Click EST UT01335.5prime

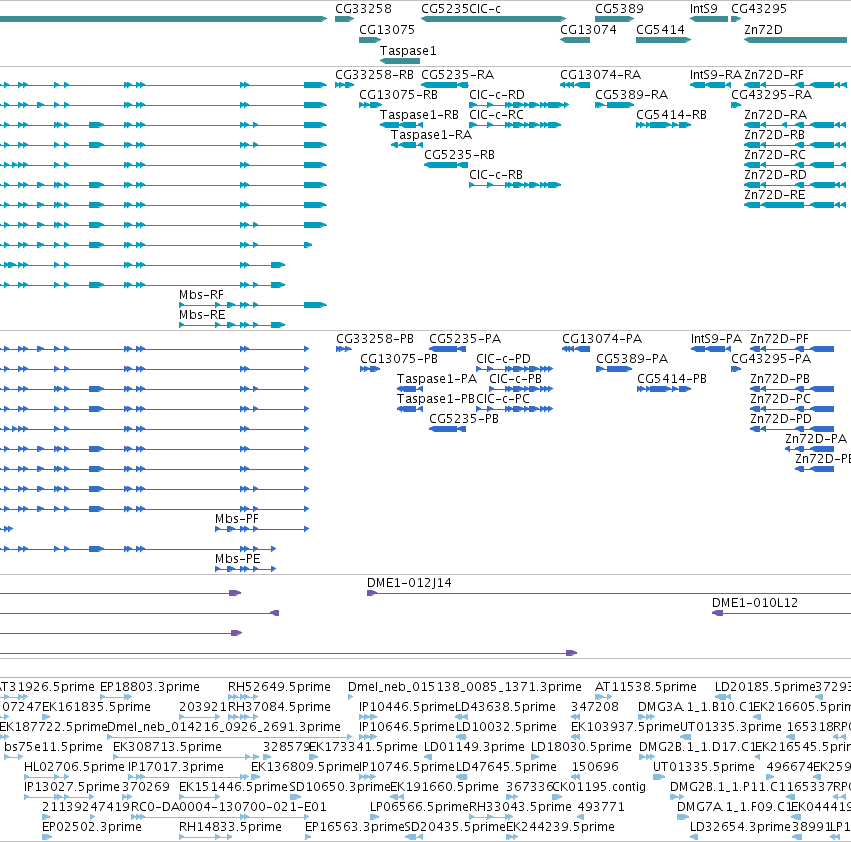click(658, 777)
